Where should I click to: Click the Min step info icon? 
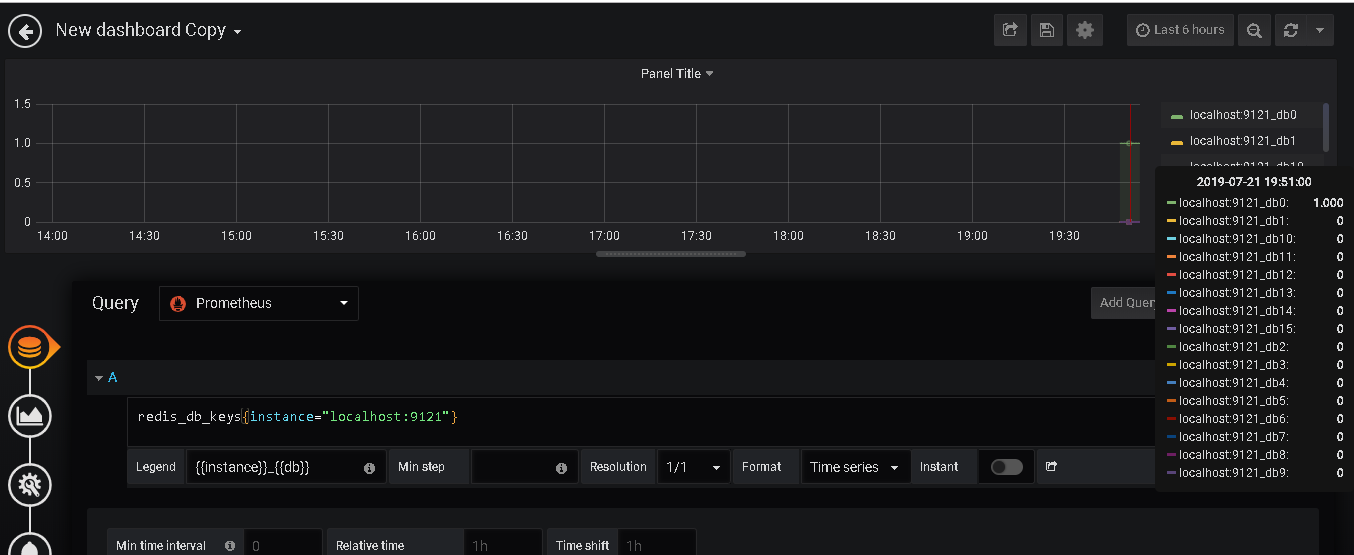click(x=561, y=468)
